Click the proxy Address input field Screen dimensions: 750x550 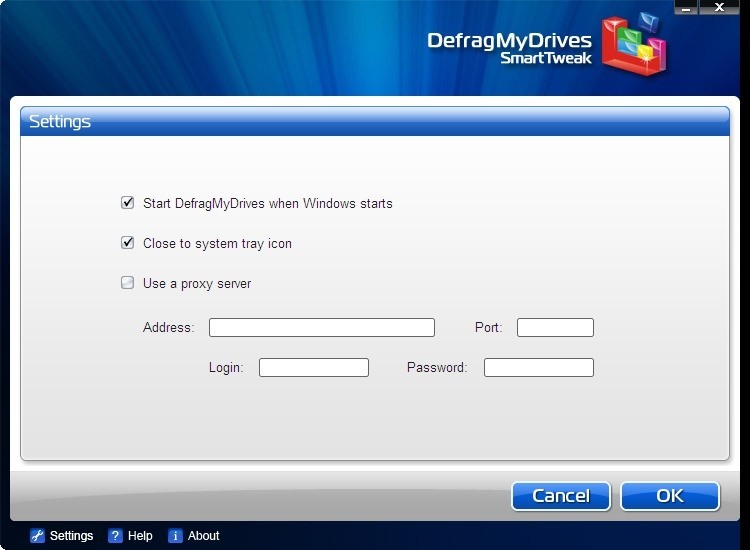click(321, 327)
